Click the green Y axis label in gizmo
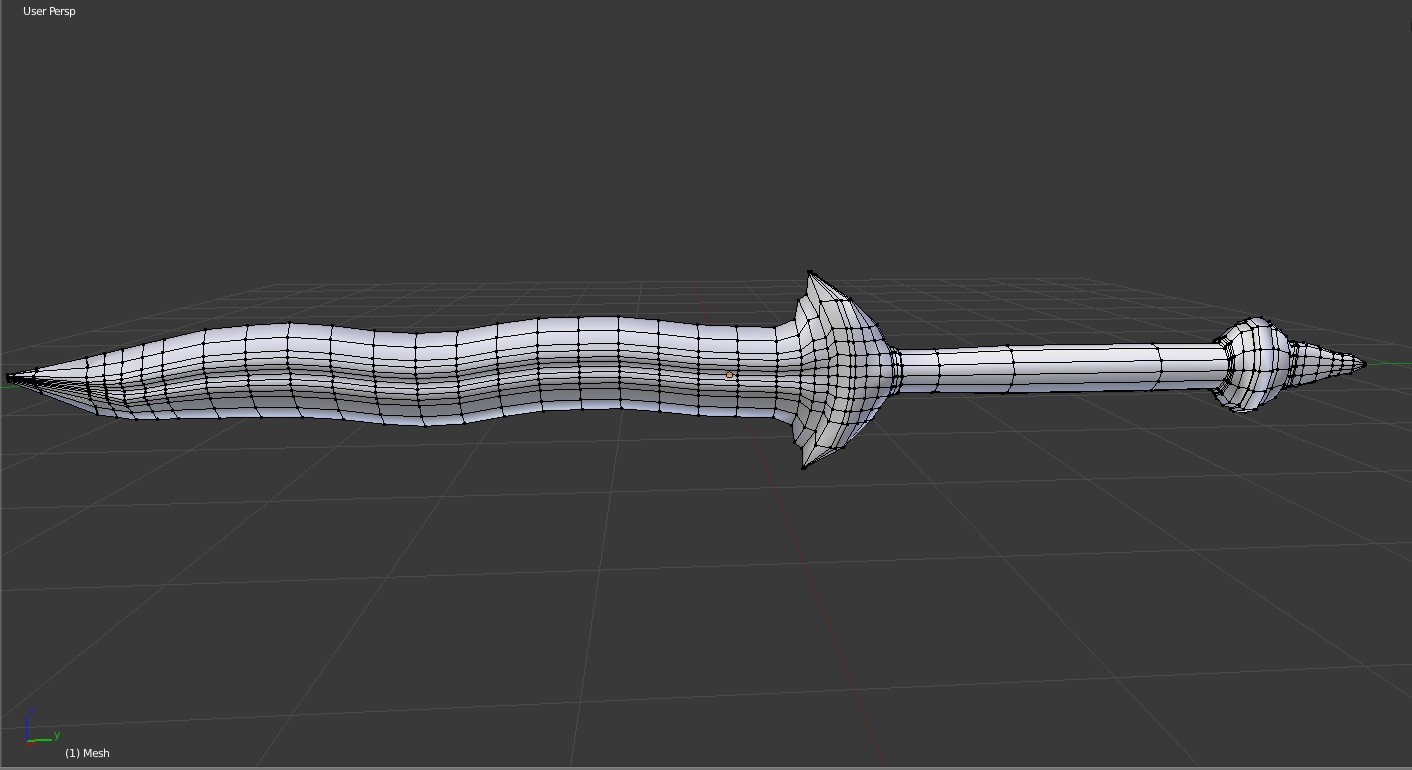Image resolution: width=1412 pixels, height=770 pixels. coord(57,735)
